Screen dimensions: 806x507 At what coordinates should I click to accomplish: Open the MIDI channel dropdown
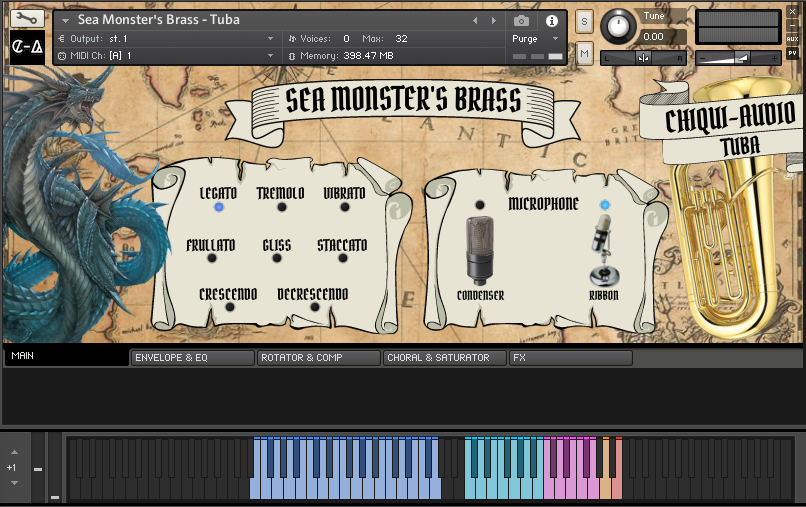pos(270,56)
